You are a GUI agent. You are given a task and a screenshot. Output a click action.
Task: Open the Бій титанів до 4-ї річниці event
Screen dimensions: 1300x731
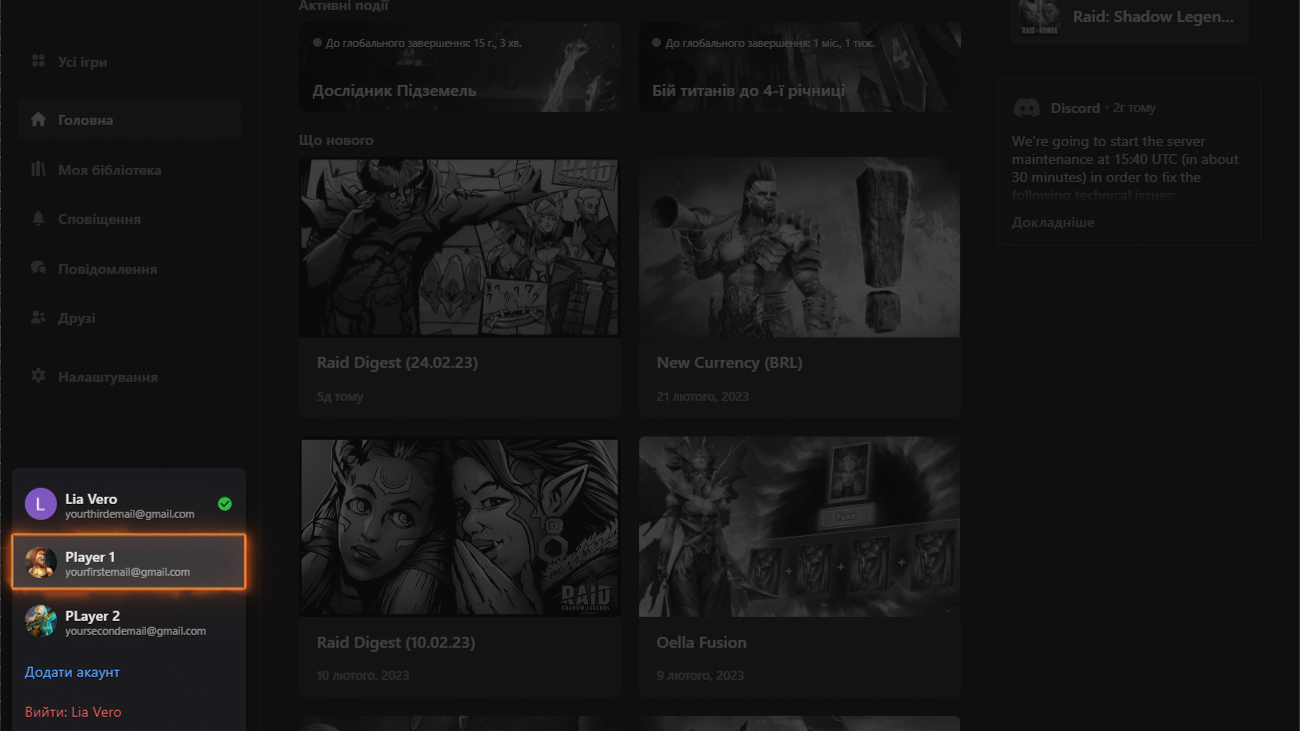point(800,67)
